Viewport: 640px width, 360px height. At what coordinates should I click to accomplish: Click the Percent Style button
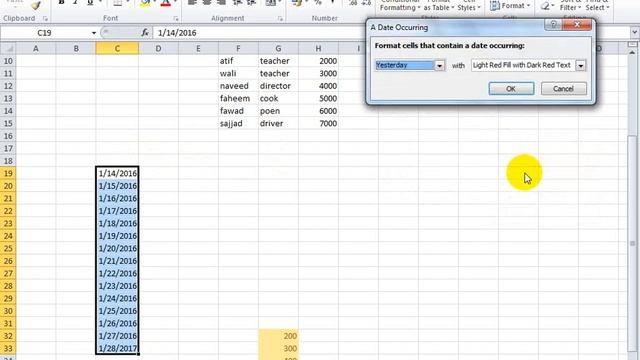coord(318,3)
